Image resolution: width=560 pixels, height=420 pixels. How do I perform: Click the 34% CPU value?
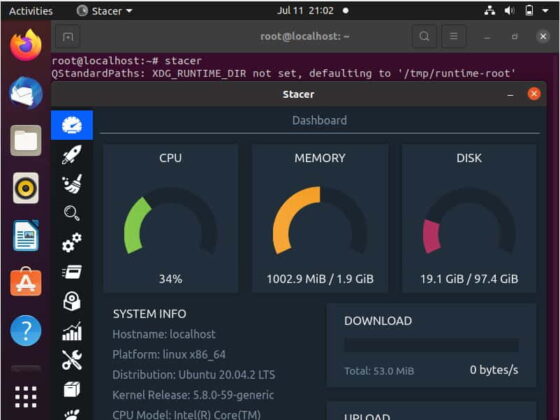tap(170, 279)
